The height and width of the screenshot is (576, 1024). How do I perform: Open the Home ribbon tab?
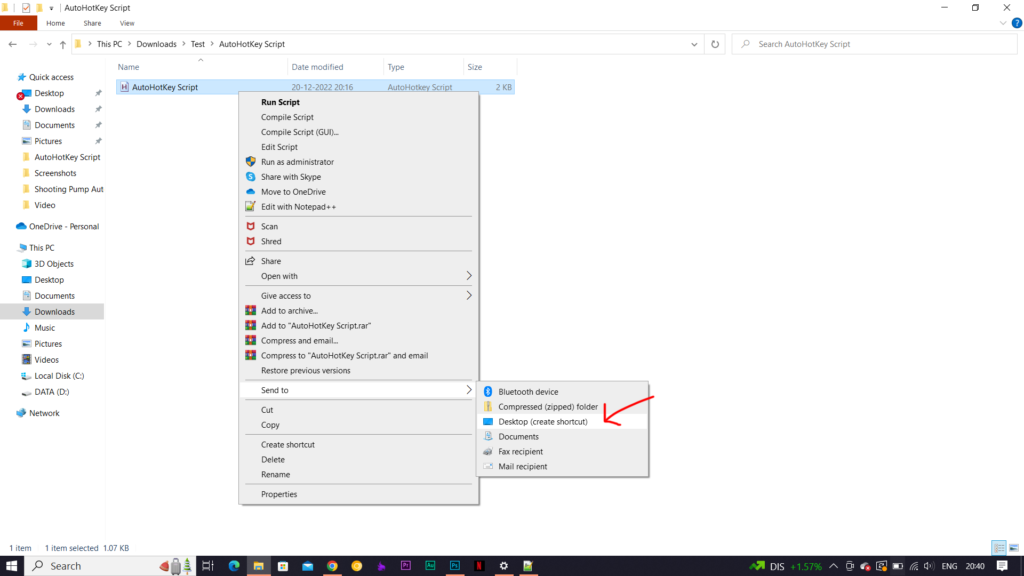pos(56,23)
